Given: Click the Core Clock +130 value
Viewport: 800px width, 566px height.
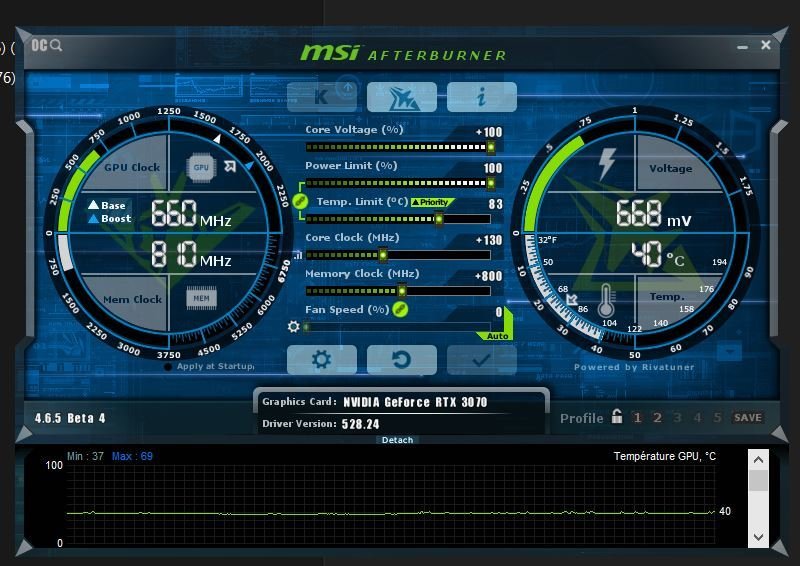Looking at the screenshot, I should click(489, 240).
